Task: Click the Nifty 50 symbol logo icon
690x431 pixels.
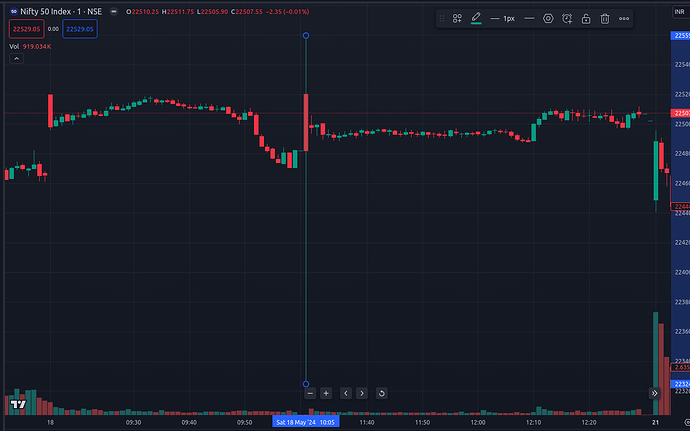Action: pos(14,11)
